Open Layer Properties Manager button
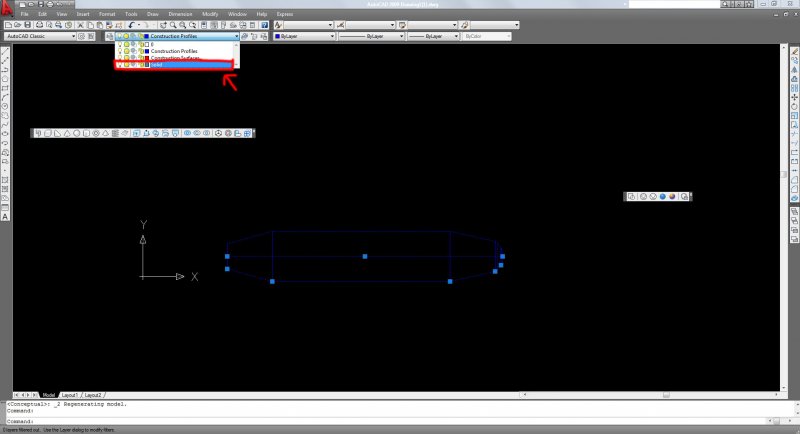 [x=110, y=36]
